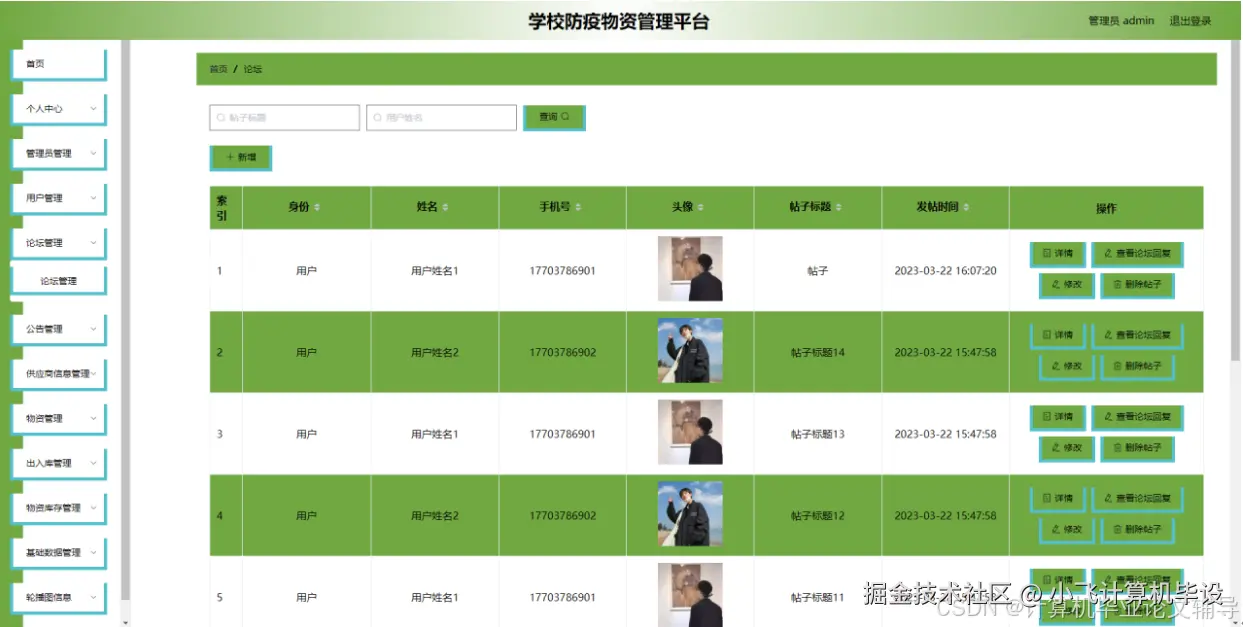Open 详情 for 帖子标题13
Screen dimensions: 1243x627
(x=1058, y=417)
